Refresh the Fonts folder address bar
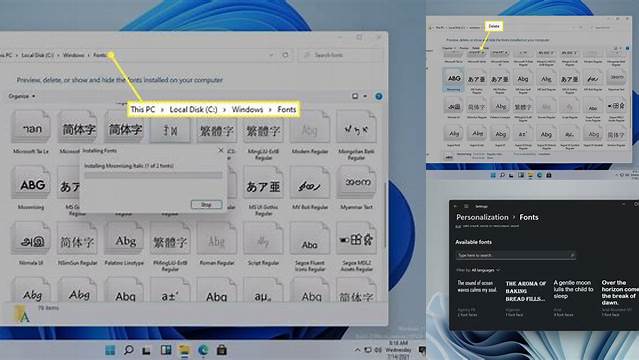The width and height of the screenshot is (639, 360). pos(285,55)
